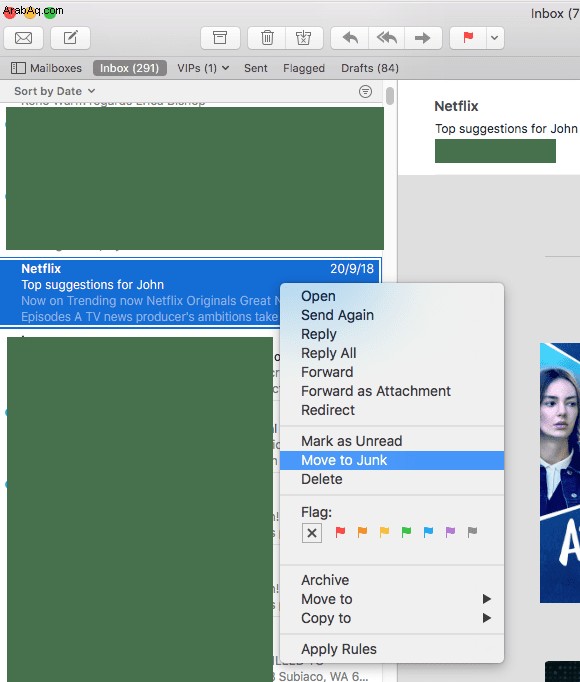This screenshot has height=682, width=580.
Task: Expand the VIPs (1) dropdown
Action: (203, 68)
